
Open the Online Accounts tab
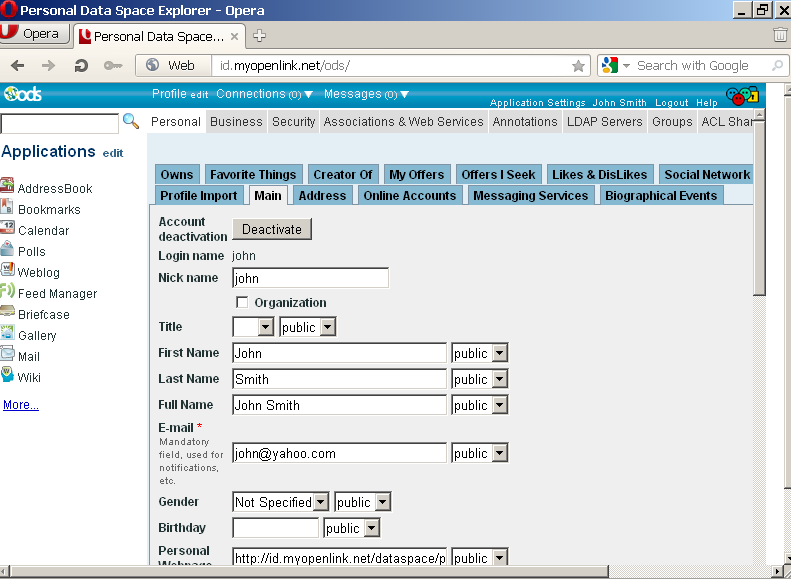point(410,196)
